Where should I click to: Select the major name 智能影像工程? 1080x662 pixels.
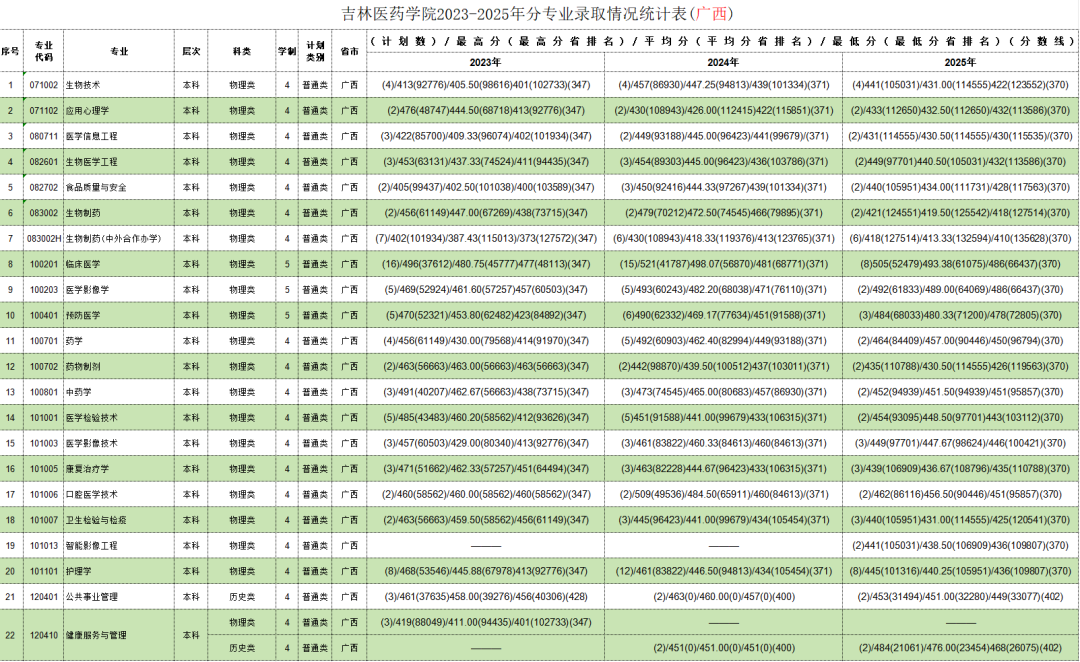coord(91,546)
